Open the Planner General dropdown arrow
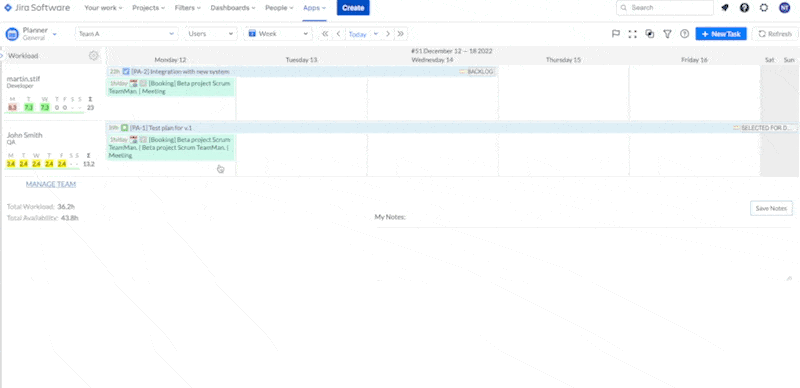Image resolution: width=800 pixels, height=388 pixels. point(55,34)
